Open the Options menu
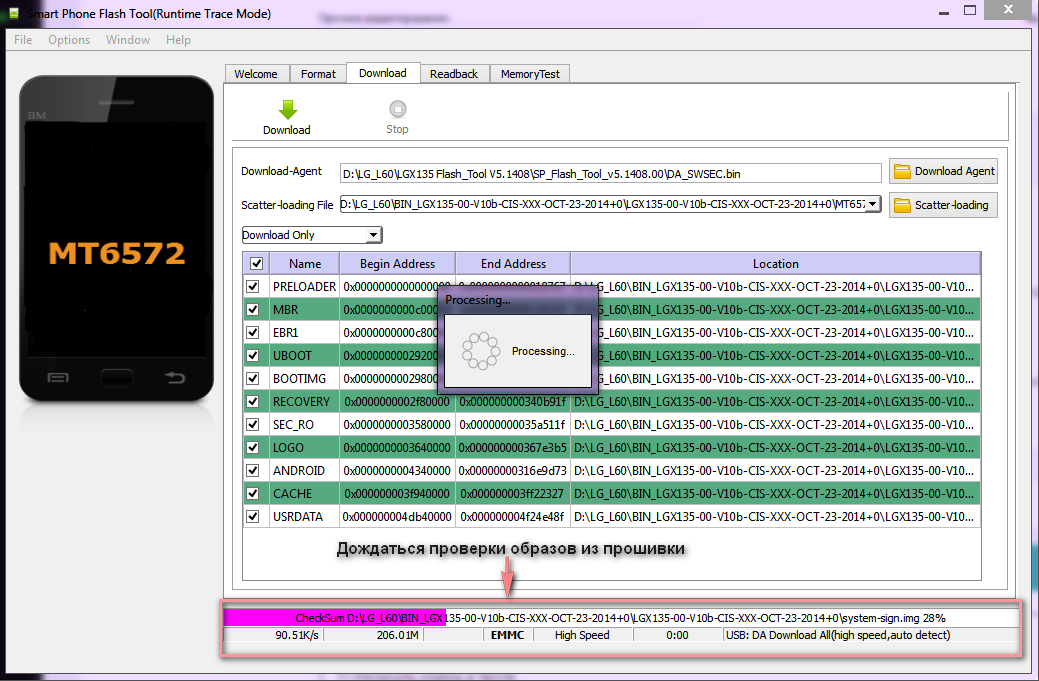This screenshot has width=1039, height=681. click(69, 40)
